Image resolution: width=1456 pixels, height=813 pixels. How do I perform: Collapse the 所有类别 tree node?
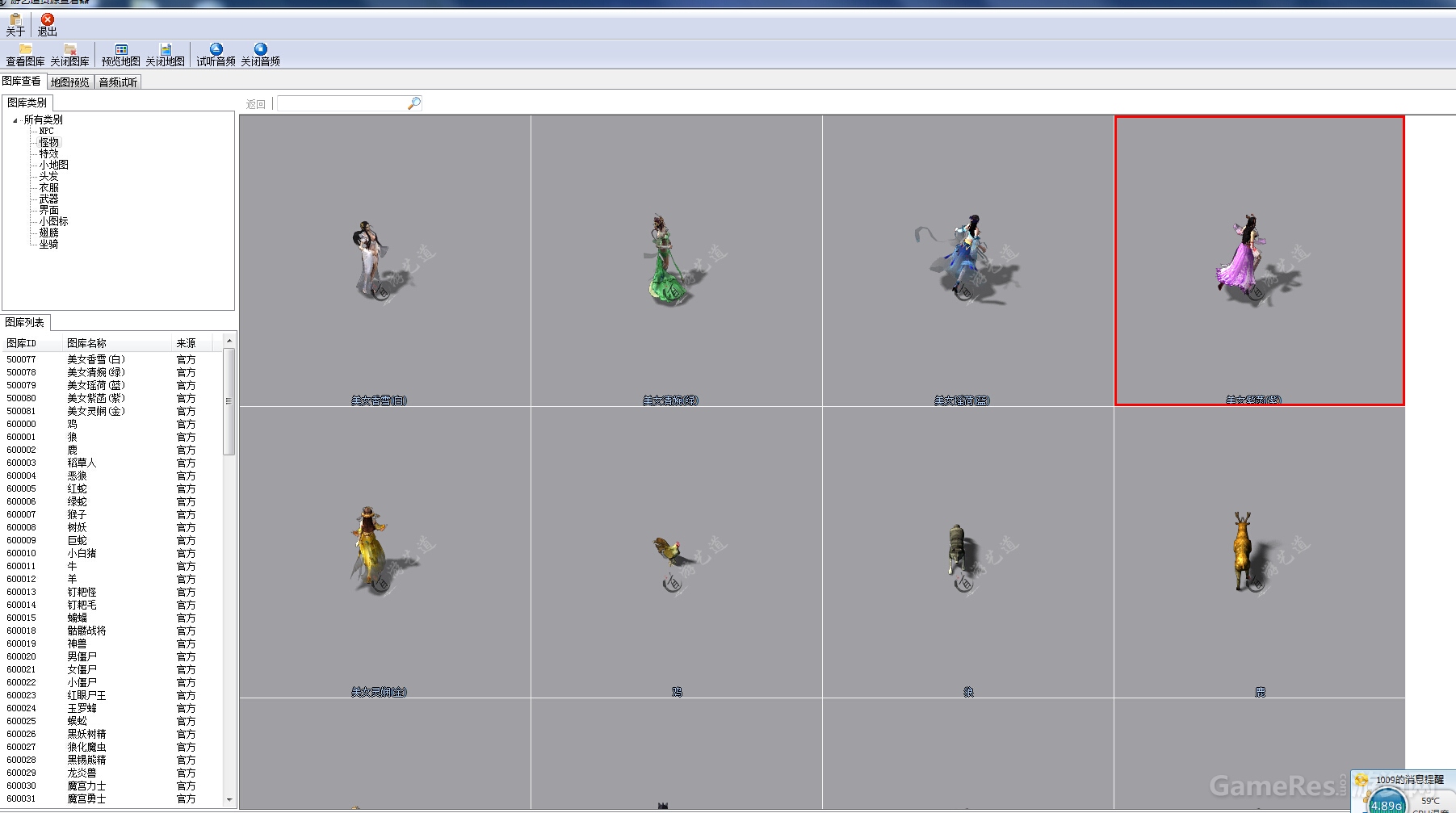(x=15, y=120)
